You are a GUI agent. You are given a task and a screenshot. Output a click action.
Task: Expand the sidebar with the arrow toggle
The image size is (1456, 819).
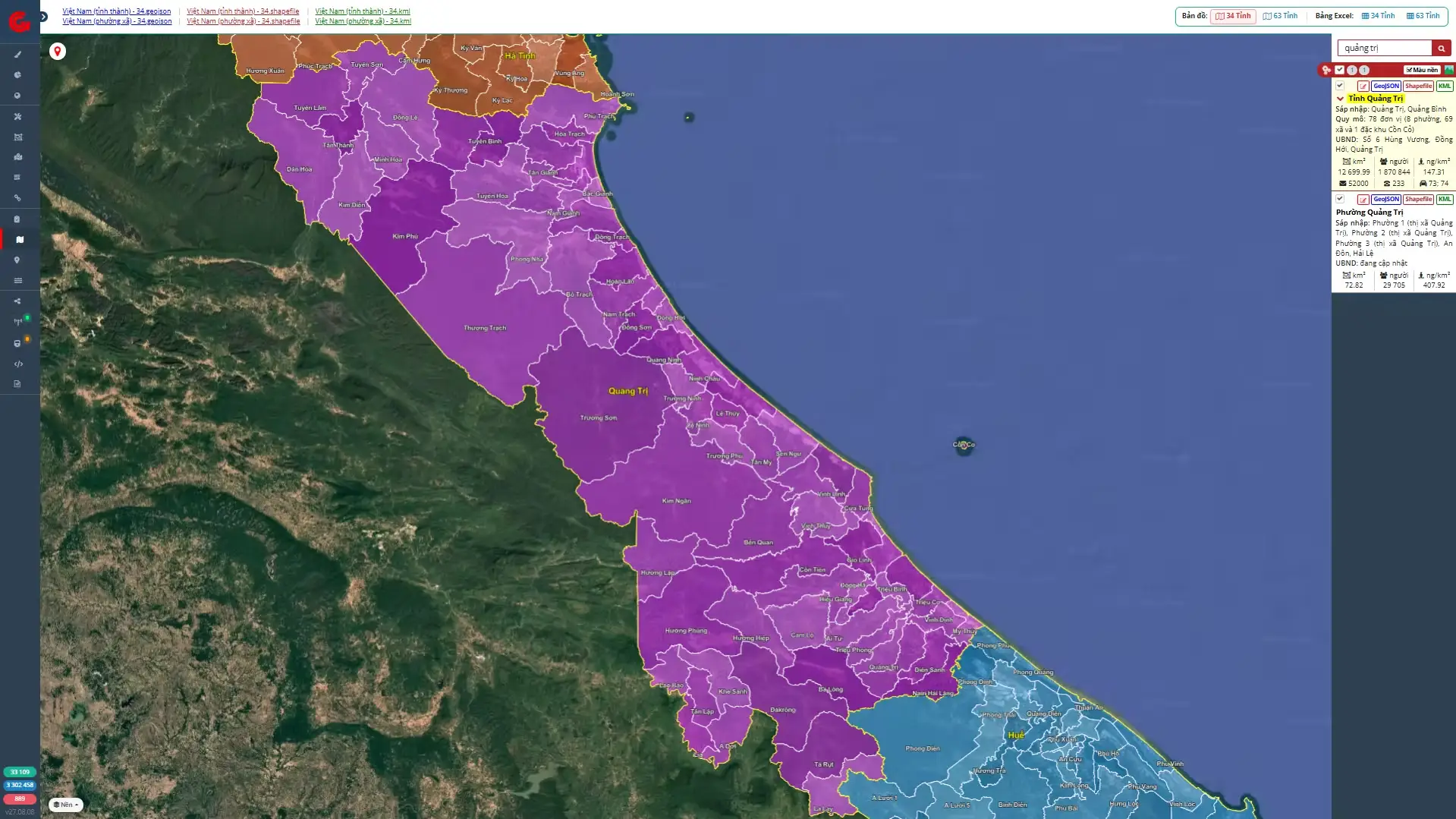(x=43, y=17)
